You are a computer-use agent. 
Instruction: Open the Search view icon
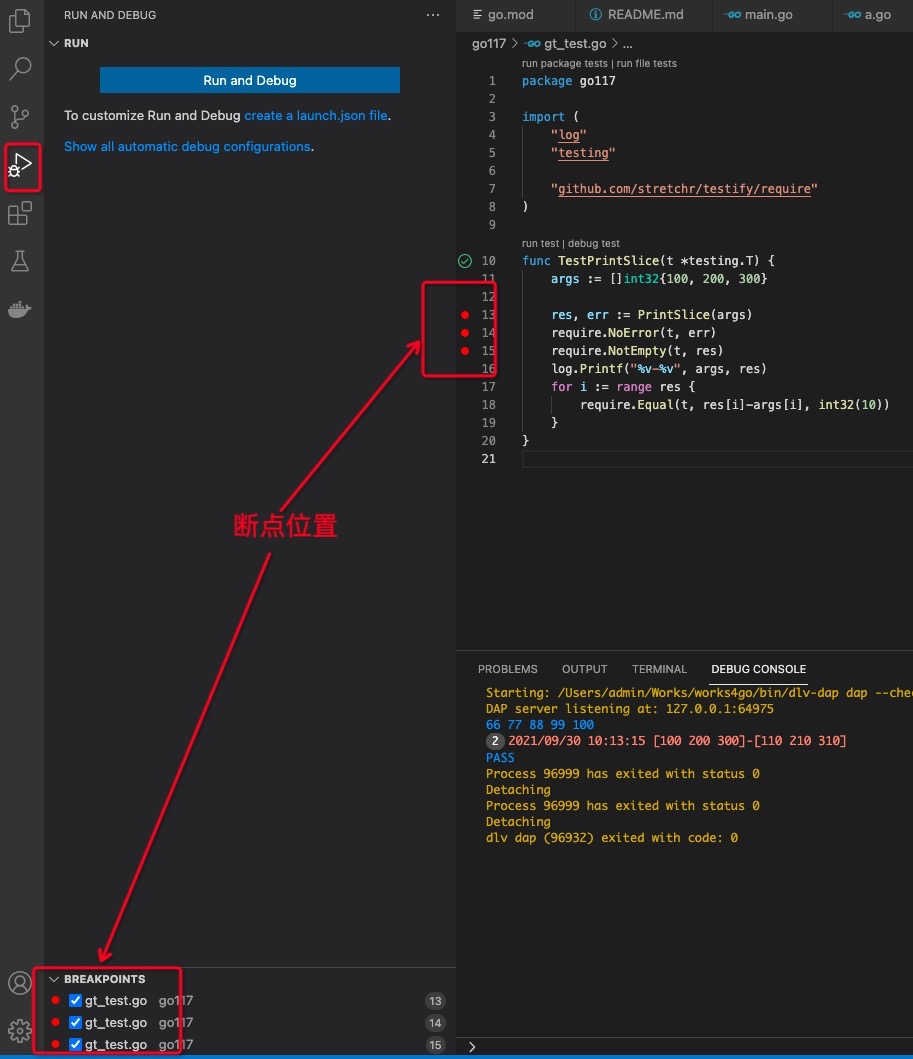[20, 68]
